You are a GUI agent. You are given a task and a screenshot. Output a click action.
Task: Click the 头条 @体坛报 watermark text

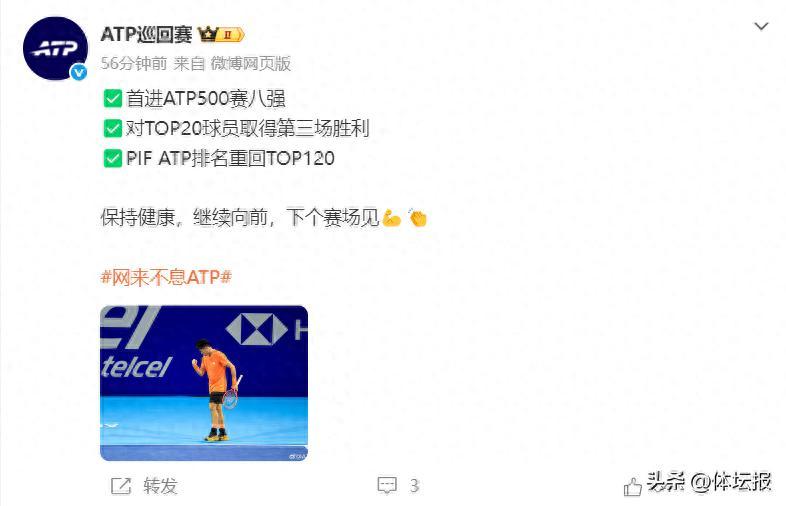click(708, 482)
